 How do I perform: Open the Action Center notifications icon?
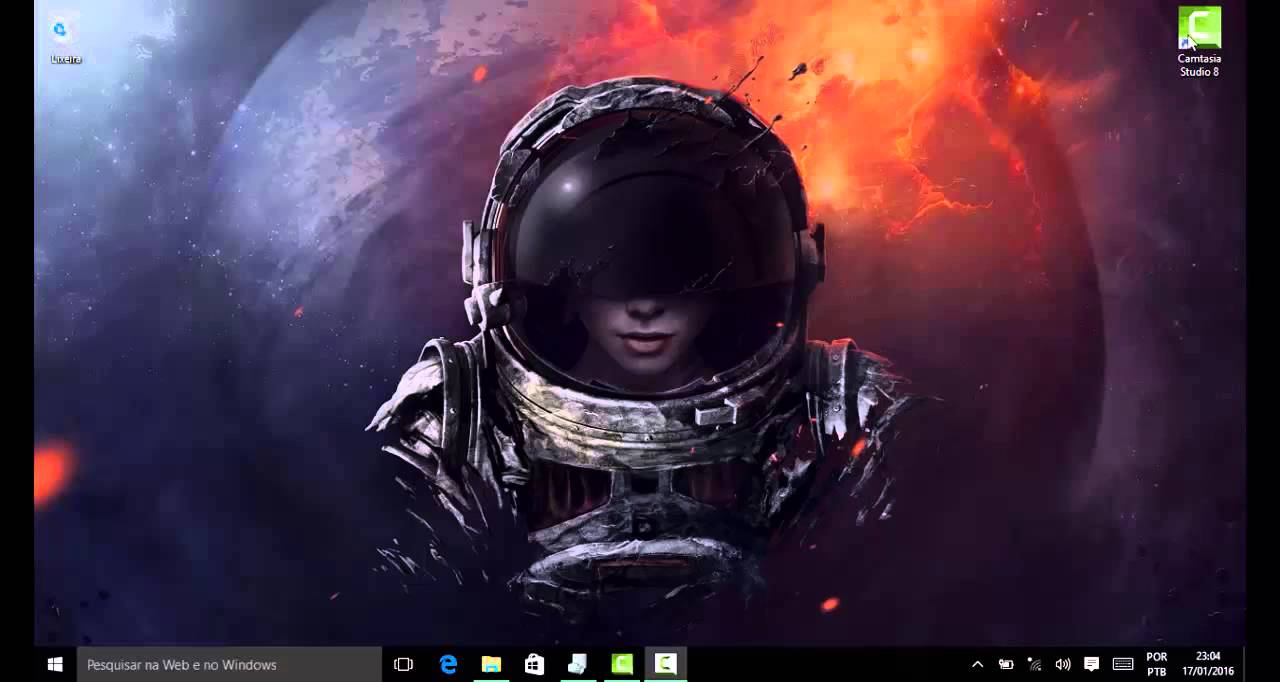pyautogui.click(x=1092, y=664)
